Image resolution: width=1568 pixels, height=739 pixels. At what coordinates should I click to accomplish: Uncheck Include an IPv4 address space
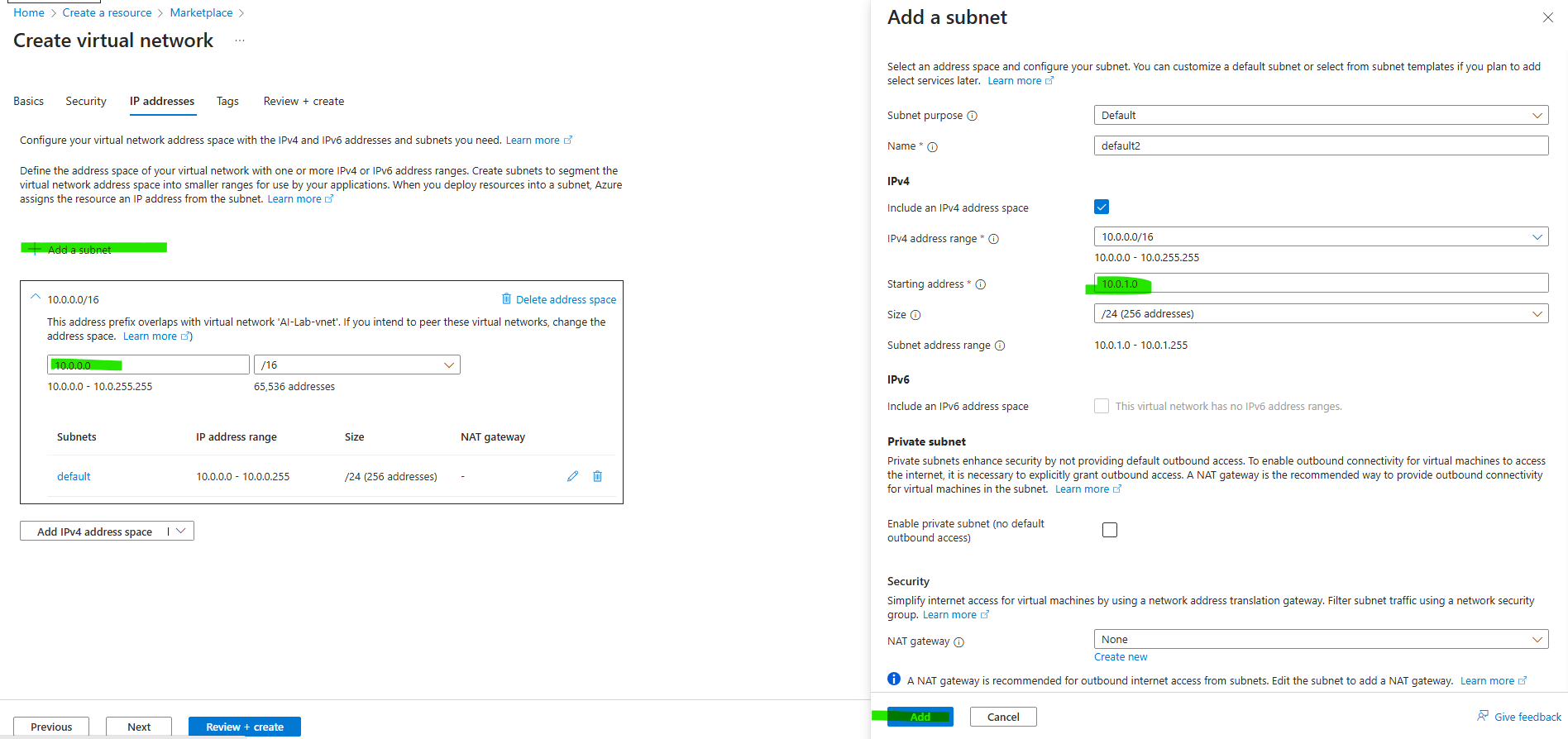(x=1102, y=207)
